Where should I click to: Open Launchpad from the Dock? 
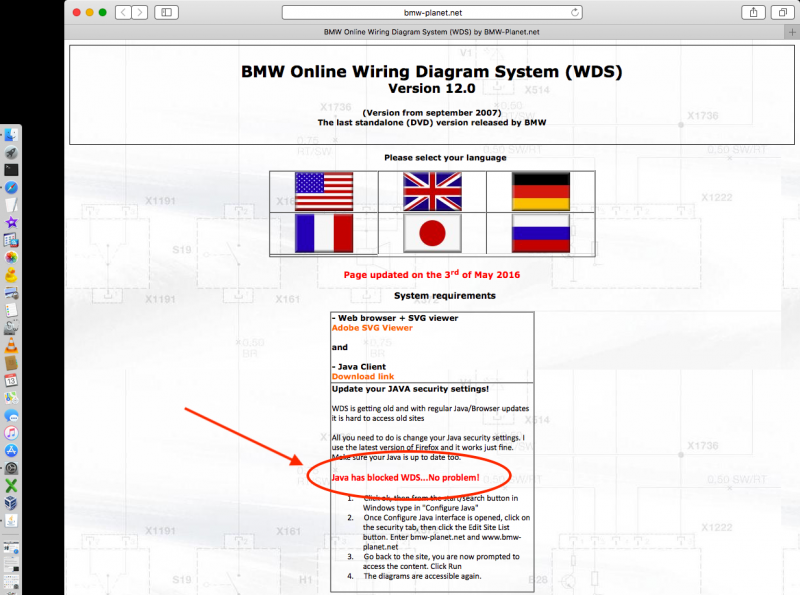coord(11,153)
